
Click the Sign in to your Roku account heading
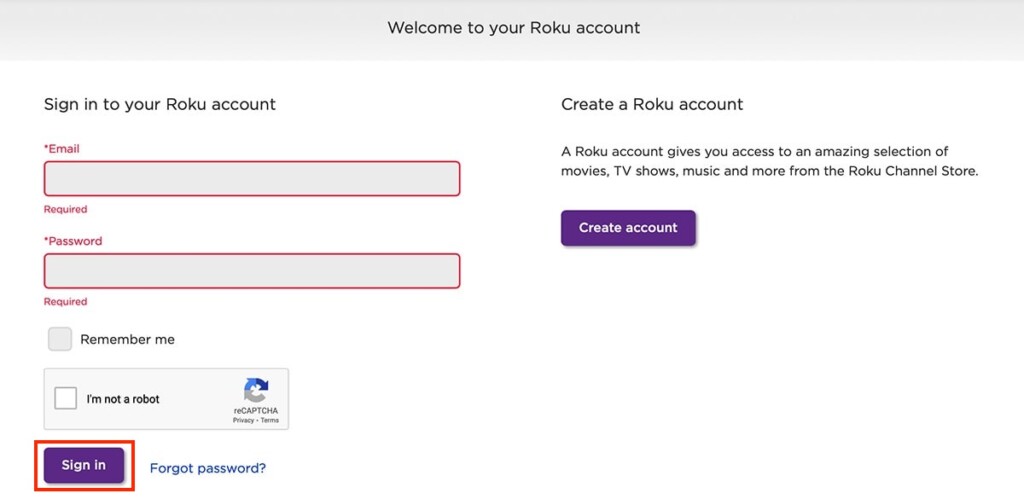coord(160,105)
